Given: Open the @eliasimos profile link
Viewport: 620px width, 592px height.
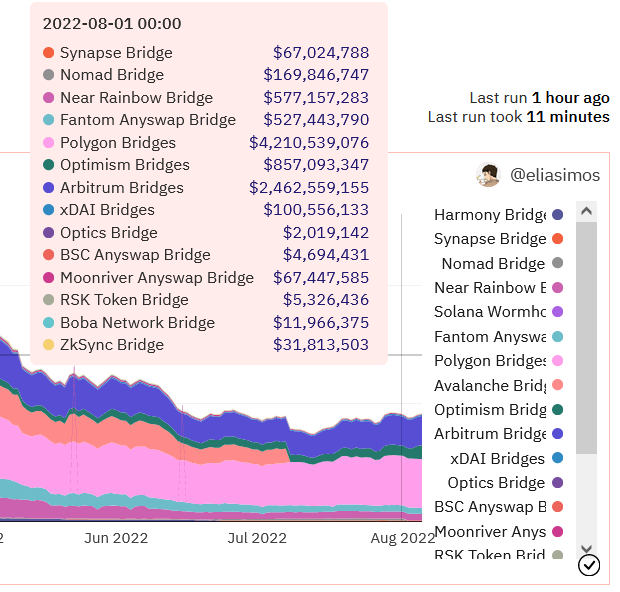Looking at the screenshot, I should (x=555, y=175).
